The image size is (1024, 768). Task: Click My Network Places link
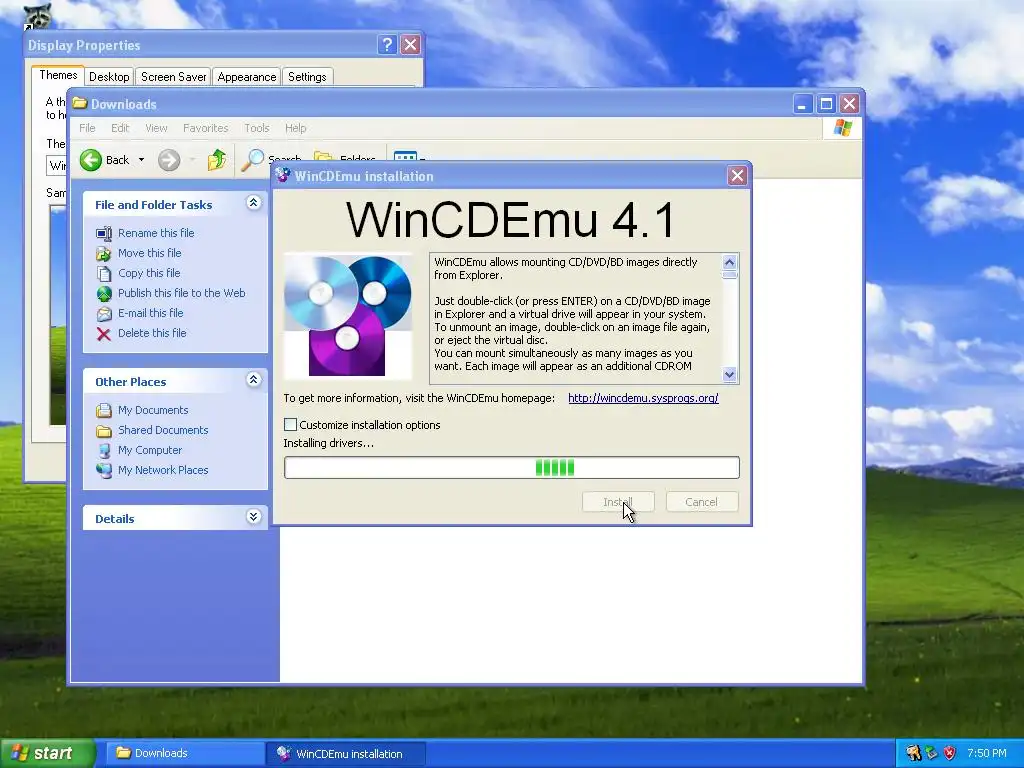(x=163, y=470)
